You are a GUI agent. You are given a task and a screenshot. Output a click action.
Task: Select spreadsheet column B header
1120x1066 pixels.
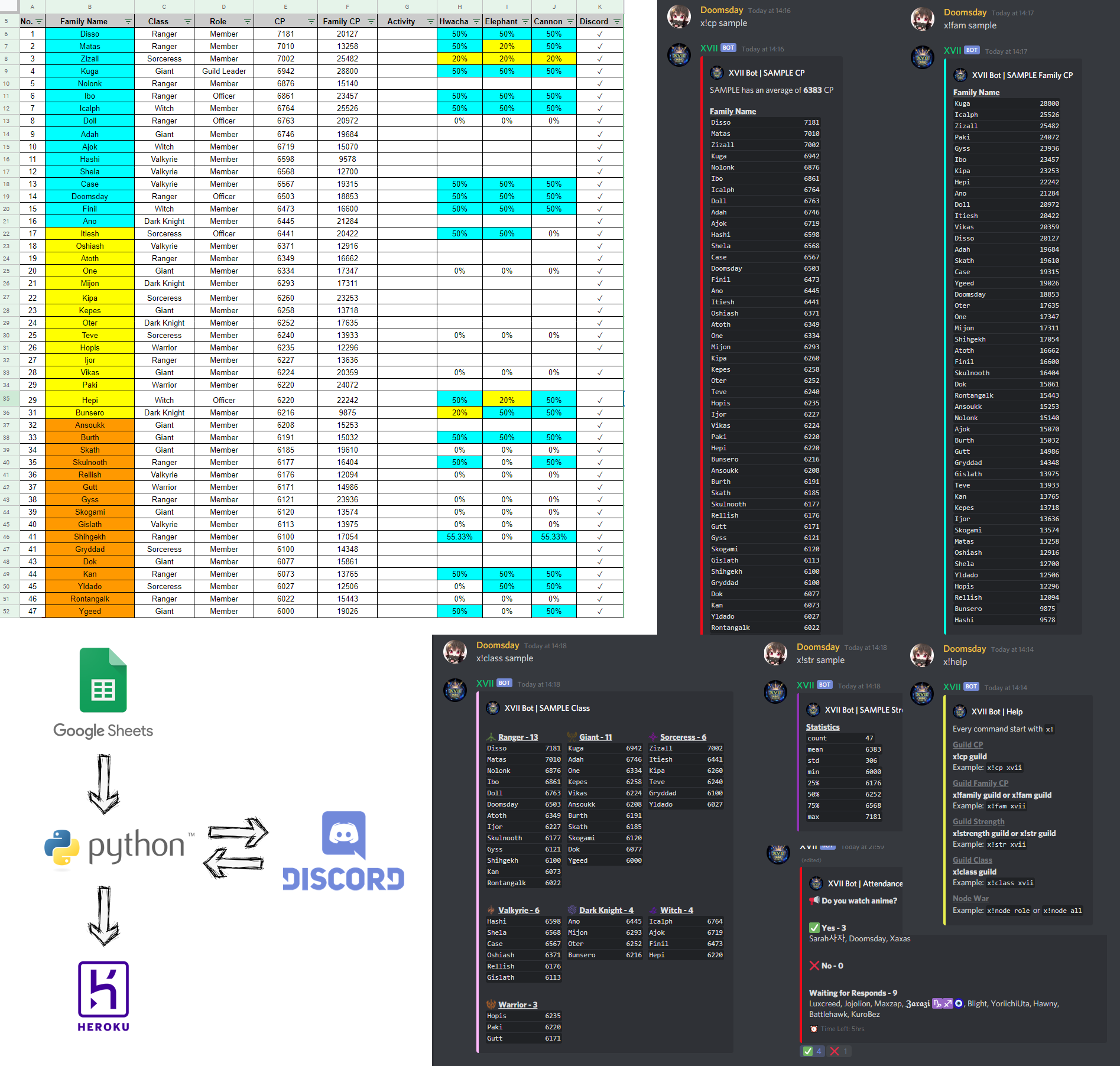(90, 6)
